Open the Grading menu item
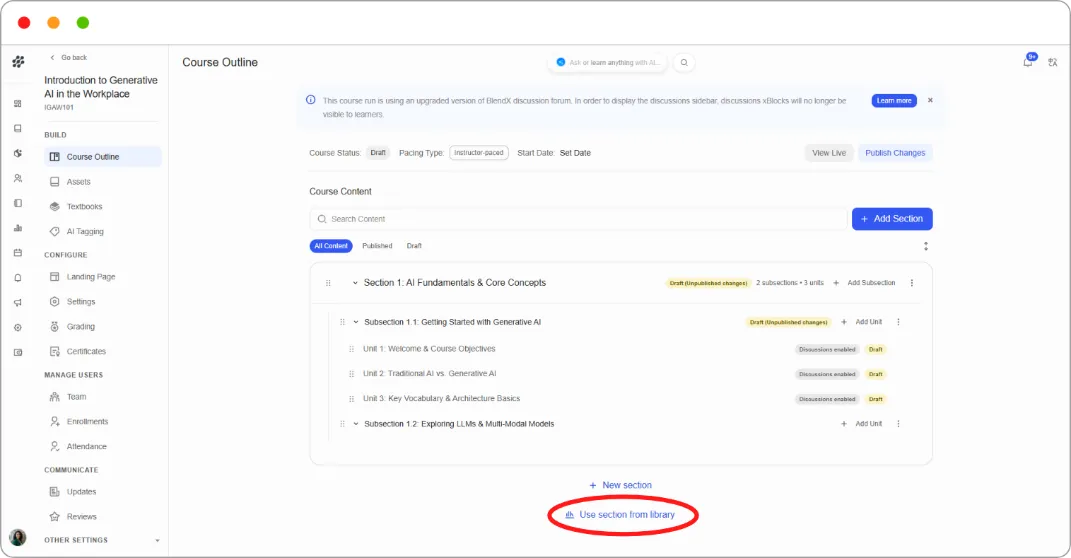 tap(103, 326)
